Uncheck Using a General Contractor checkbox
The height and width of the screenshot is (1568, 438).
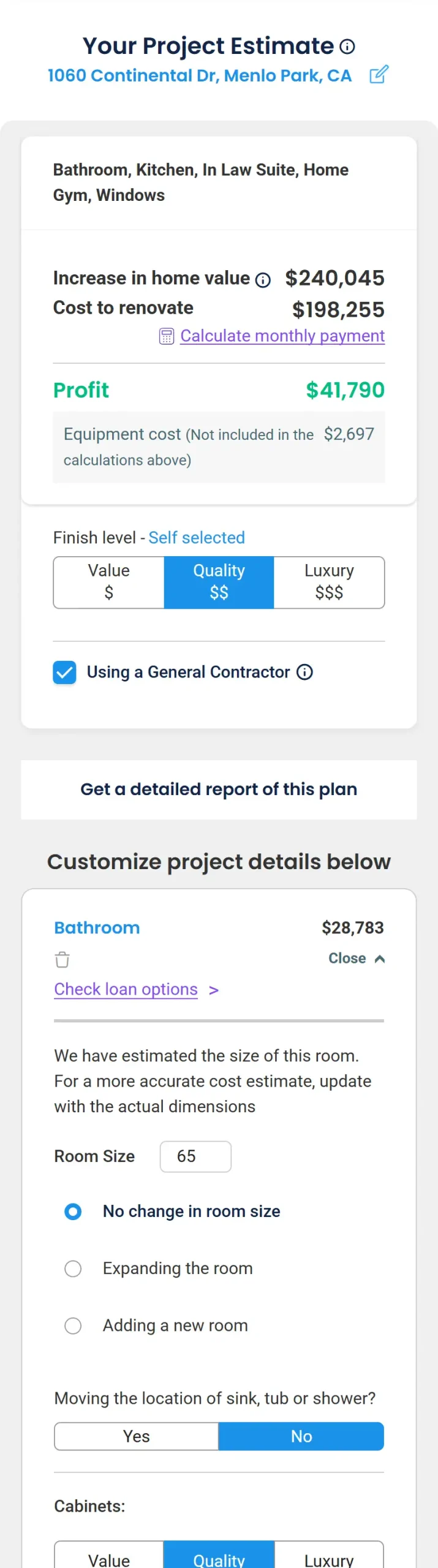point(64,672)
